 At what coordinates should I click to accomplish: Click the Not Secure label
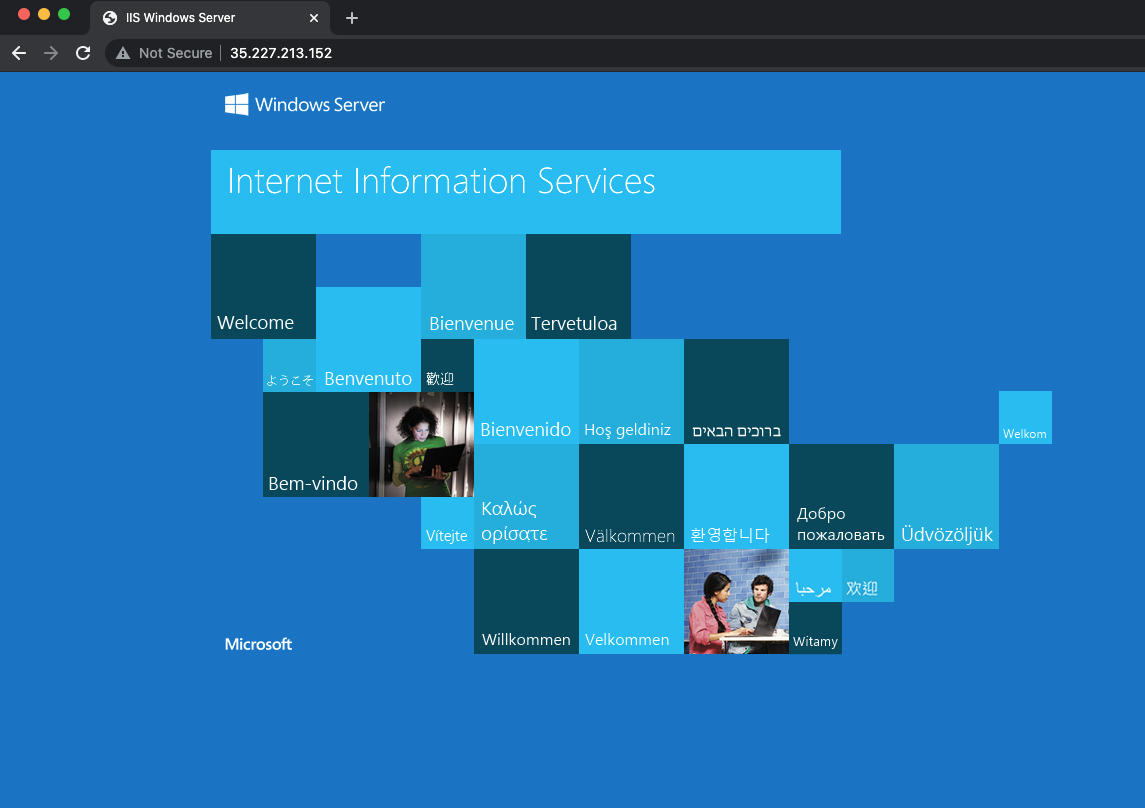(175, 53)
